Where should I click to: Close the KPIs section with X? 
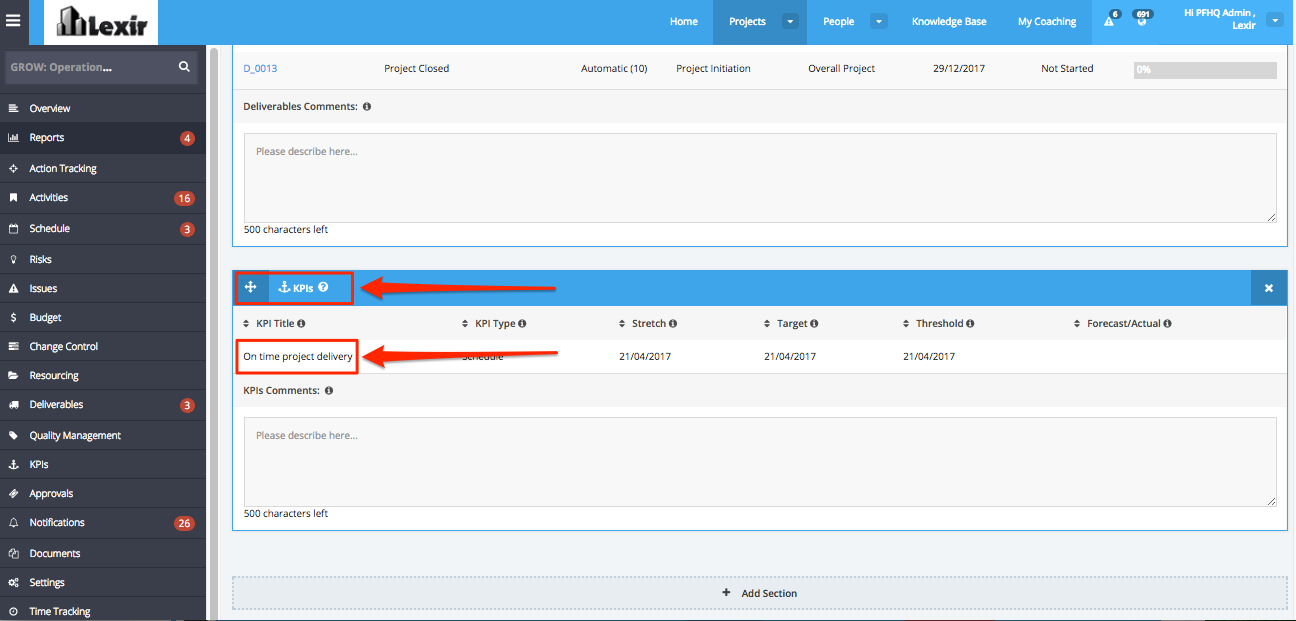click(x=1269, y=288)
